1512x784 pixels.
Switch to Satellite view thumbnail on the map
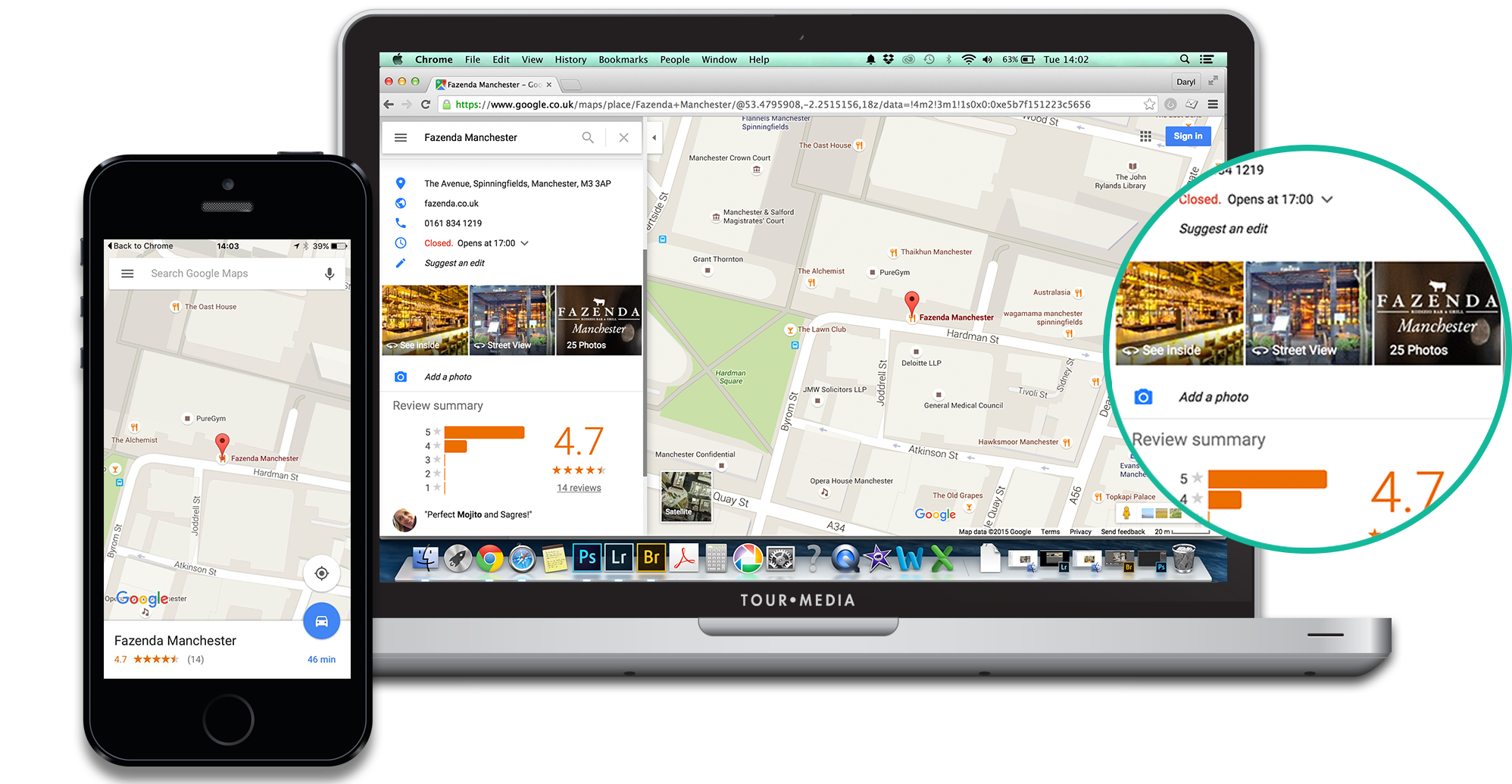(x=686, y=497)
